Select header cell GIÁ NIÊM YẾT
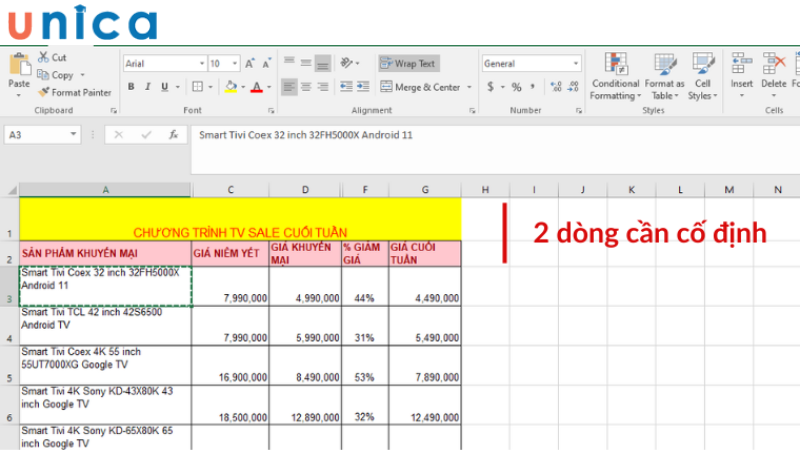Screen dimensions: 800x450 [x=231, y=254]
